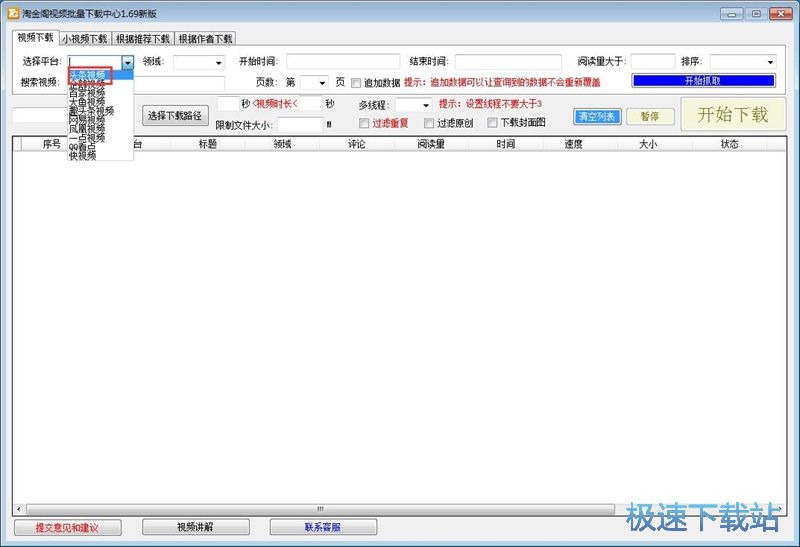Focus the maximum video duration seconds field
Screen dimensions: 800x547
[x=311, y=104]
